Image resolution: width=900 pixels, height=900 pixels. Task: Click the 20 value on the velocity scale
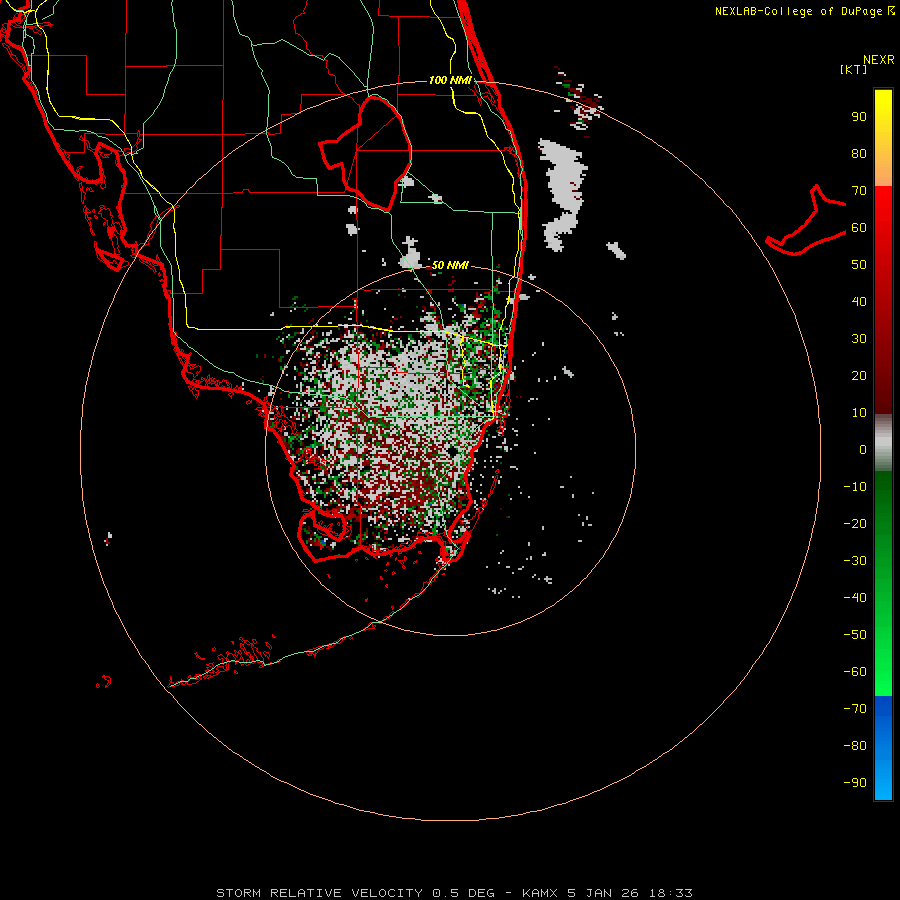[x=859, y=376]
